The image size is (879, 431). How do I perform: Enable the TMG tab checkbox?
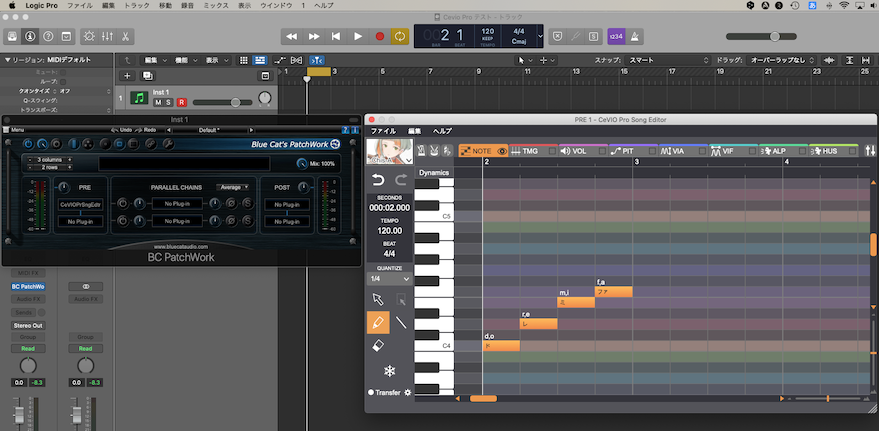pos(552,151)
